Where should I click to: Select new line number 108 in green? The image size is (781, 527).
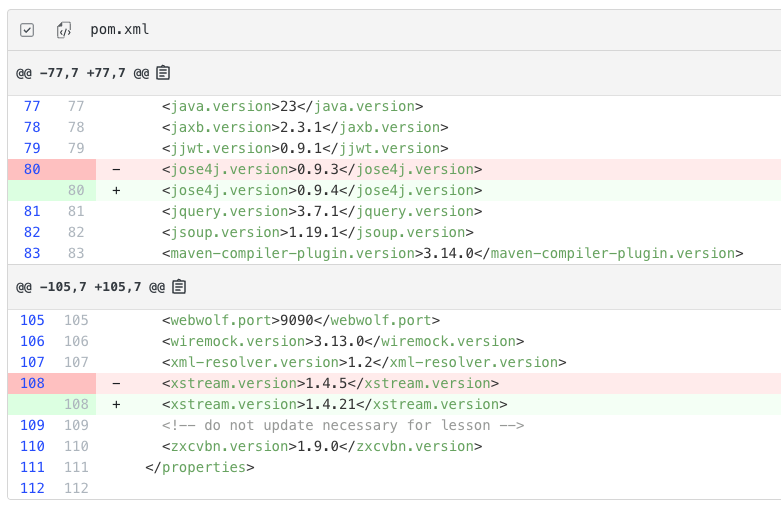pyautogui.click(x=76, y=404)
